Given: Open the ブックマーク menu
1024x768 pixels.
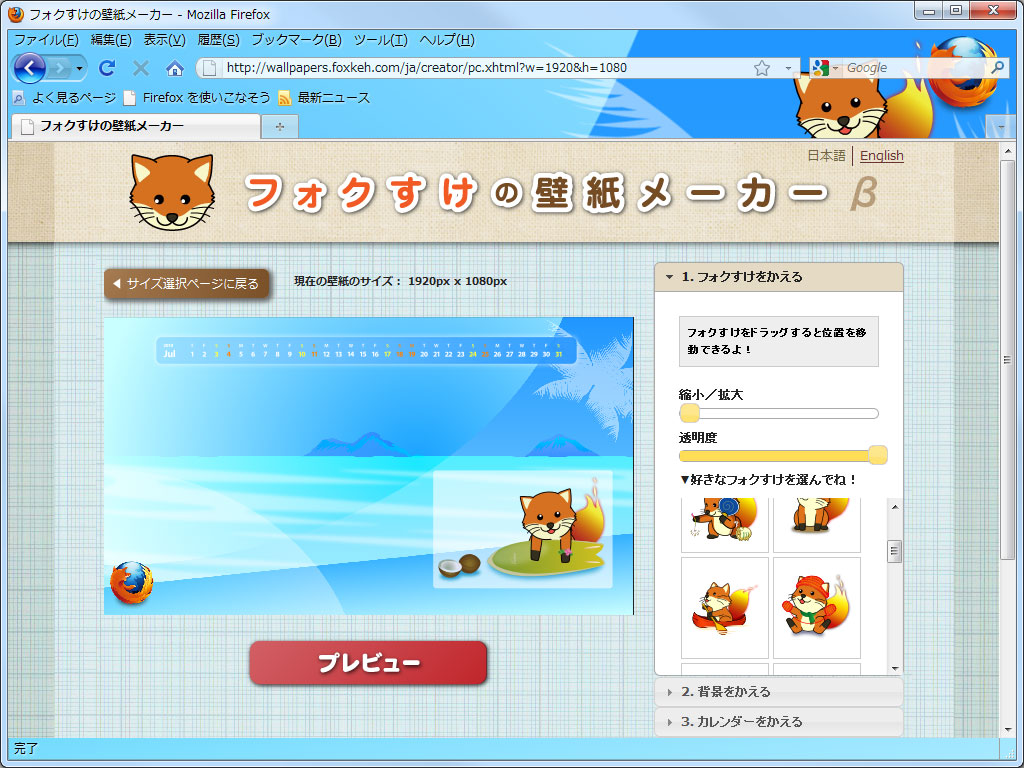Looking at the screenshot, I should (x=296, y=40).
